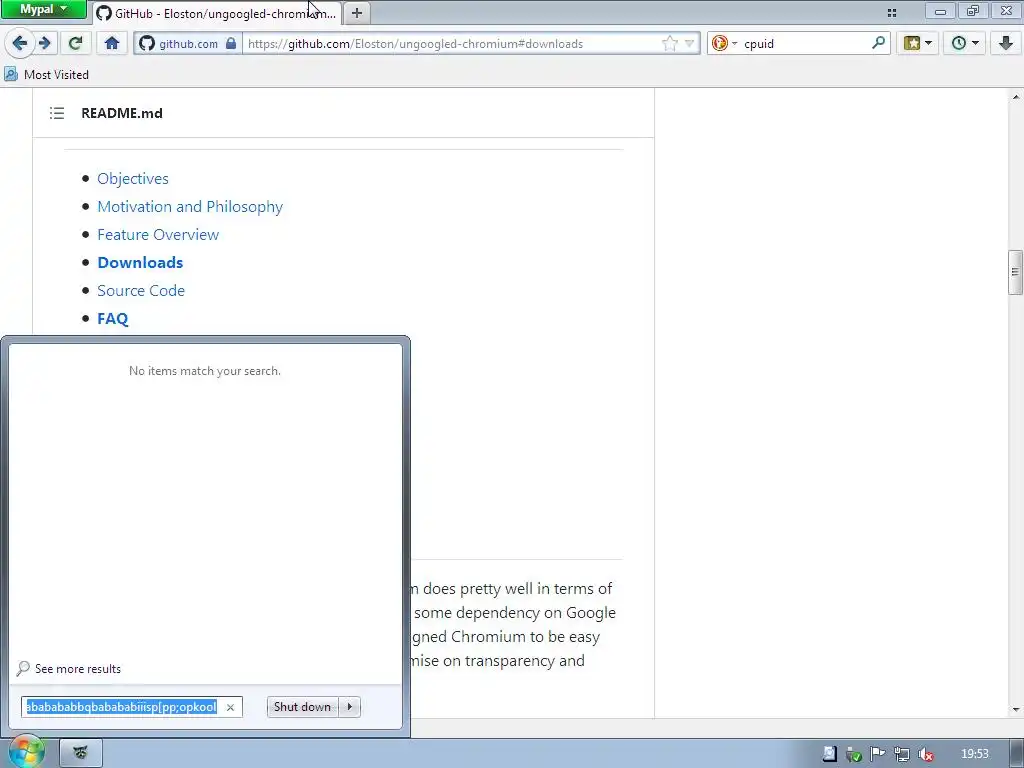Go back to the previous page

click(19, 44)
